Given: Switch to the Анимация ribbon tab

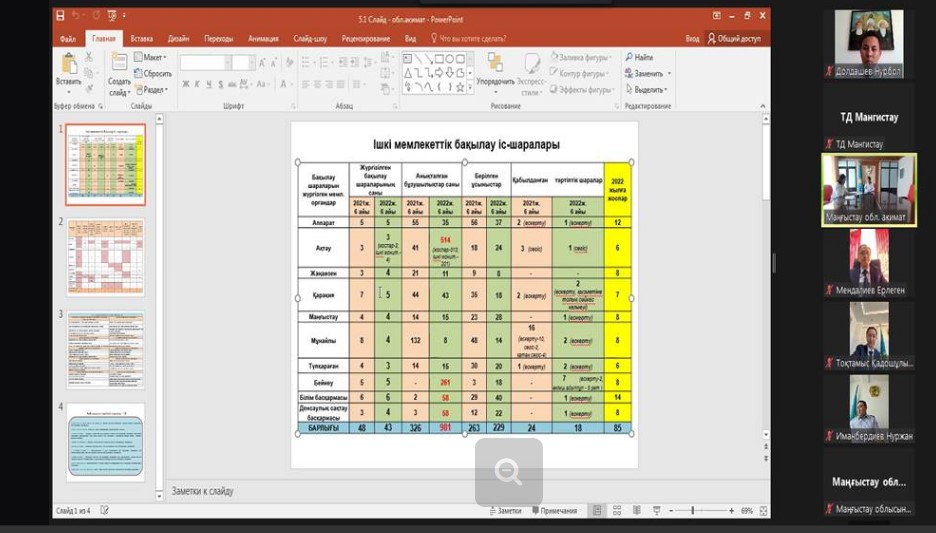Looking at the screenshot, I should tap(263, 39).
